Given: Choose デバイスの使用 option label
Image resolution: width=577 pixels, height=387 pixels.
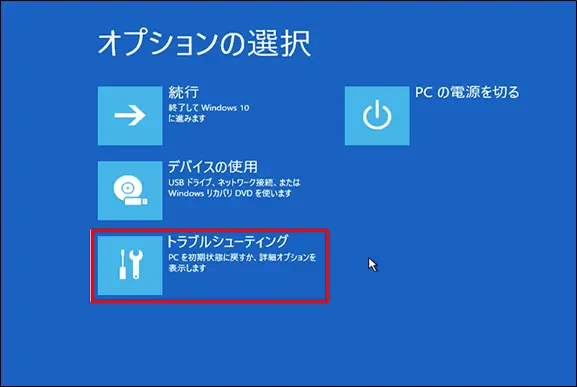Looking at the screenshot, I should (x=213, y=167).
